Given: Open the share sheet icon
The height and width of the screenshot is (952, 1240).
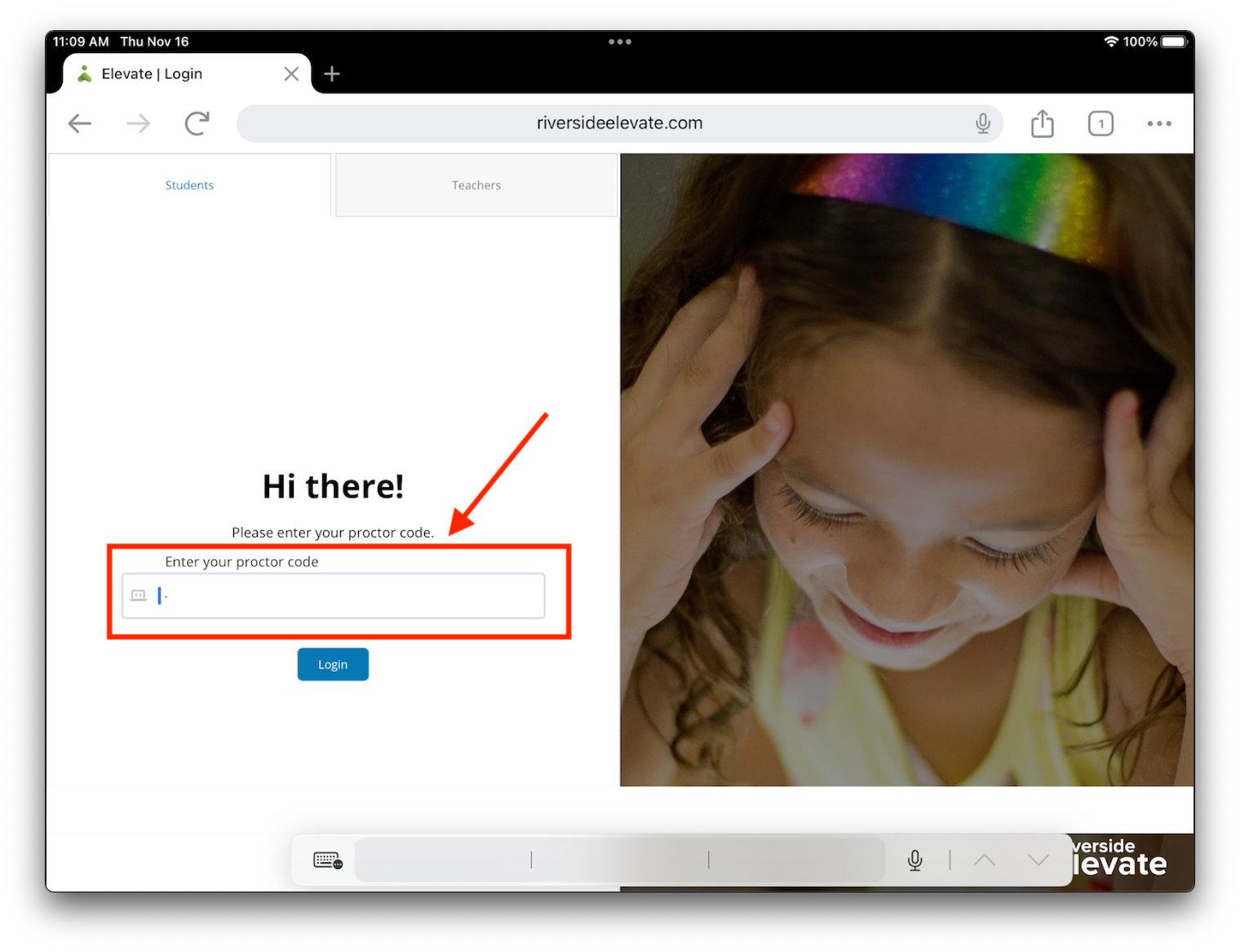Looking at the screenshot, I should [x=1042, y=124].
